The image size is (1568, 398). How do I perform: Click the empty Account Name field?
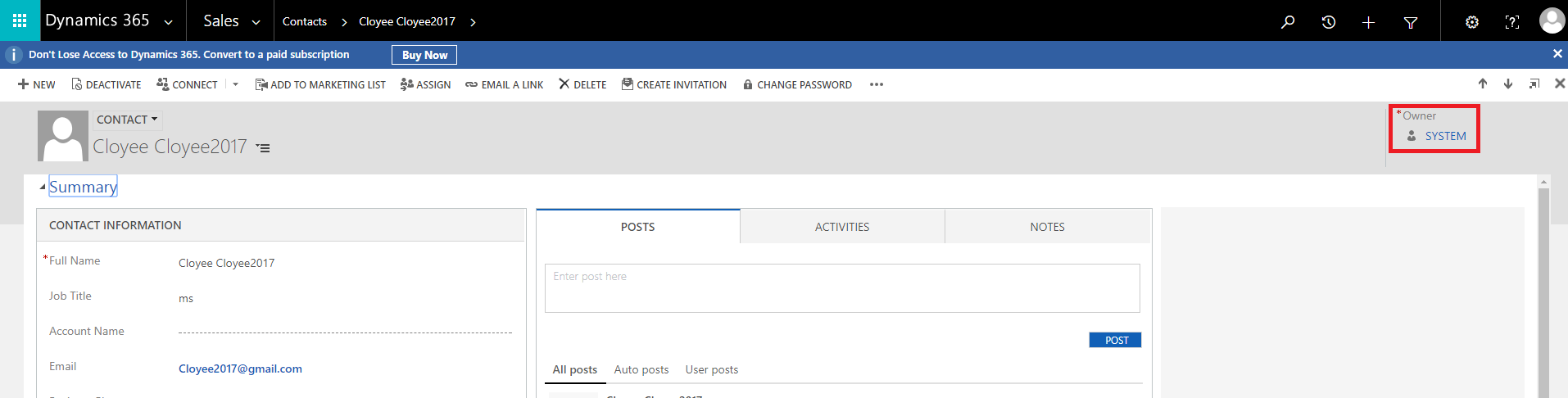[345, 332]
